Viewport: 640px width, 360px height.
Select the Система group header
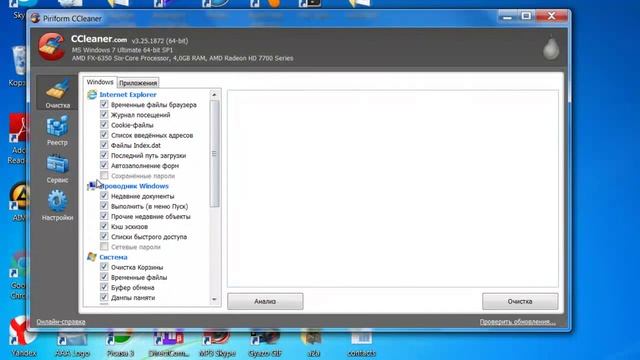point(113,257)
